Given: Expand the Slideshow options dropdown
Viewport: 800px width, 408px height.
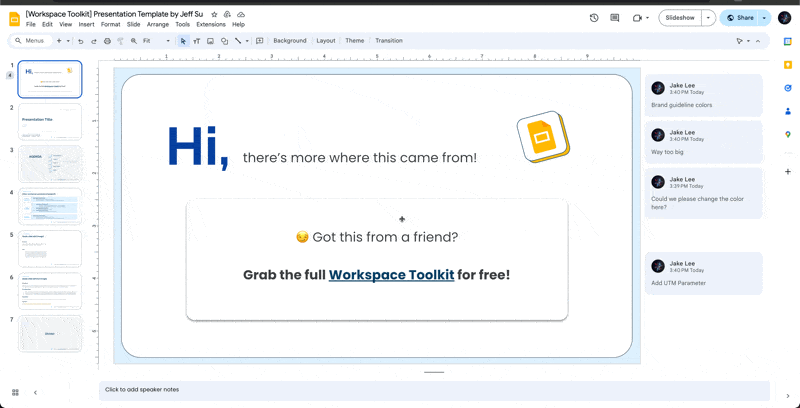Looking at the screenshot, I should click(709, 18).
